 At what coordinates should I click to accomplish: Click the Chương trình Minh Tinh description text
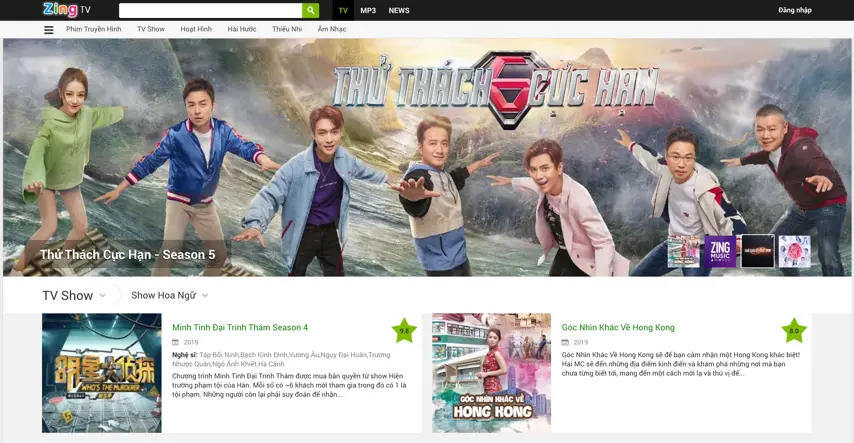coord(289,385)
